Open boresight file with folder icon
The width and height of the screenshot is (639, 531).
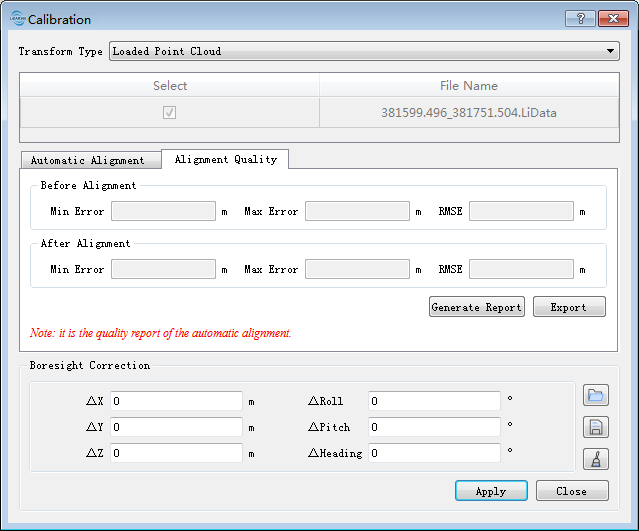click(x=596, y=395)
